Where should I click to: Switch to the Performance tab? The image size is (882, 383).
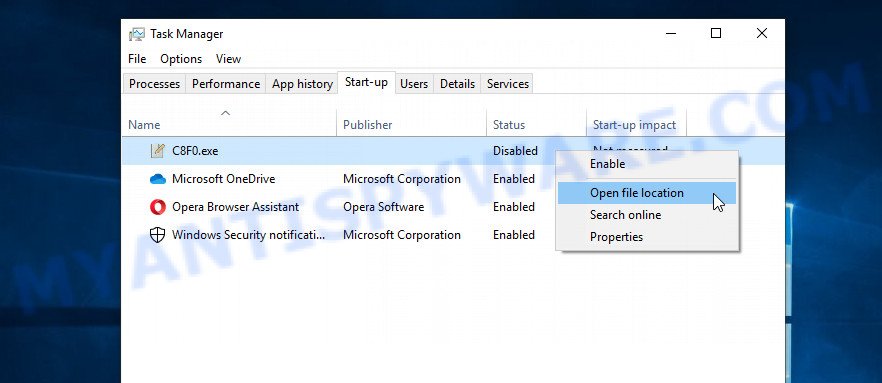(226, 84)
